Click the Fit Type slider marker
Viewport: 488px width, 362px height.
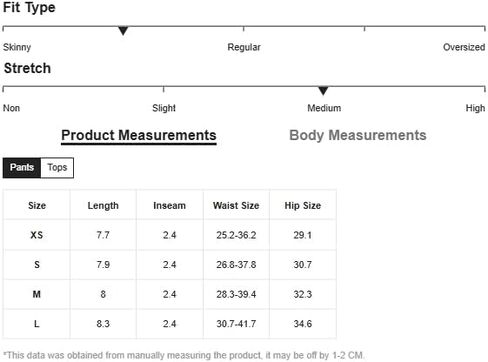123,31
